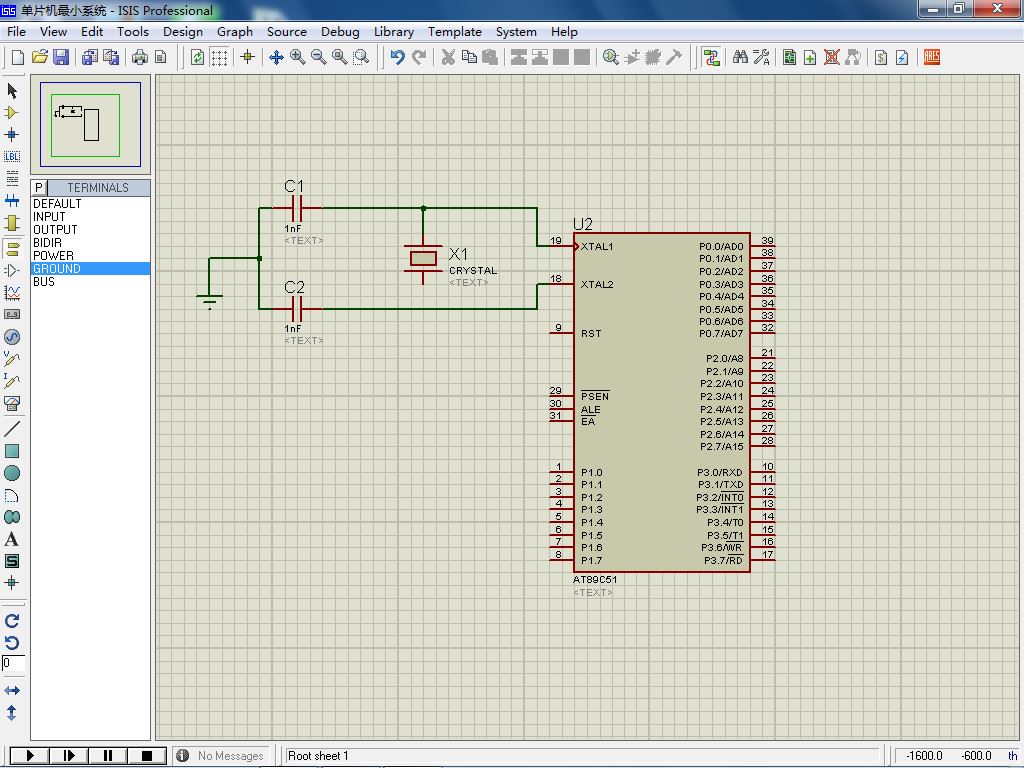
Task: Select the 2D text tool
Action: click(x=12, y=539)
